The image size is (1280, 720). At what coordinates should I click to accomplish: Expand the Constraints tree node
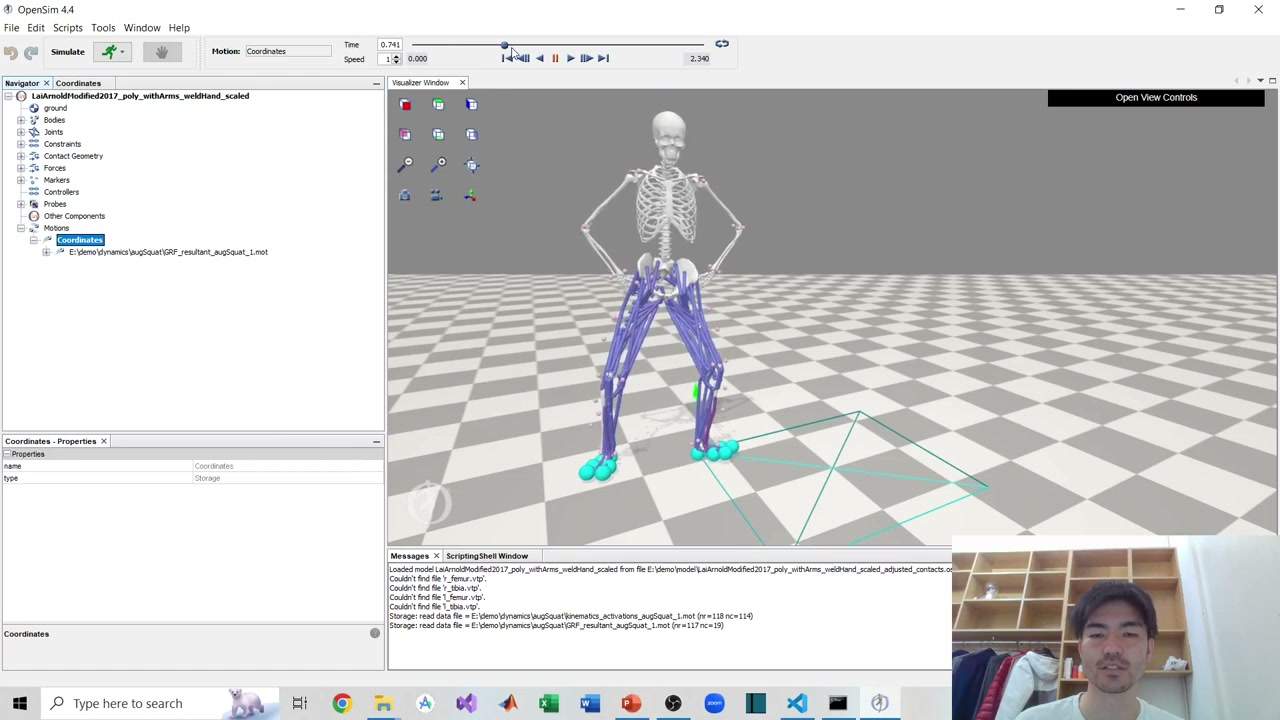(x=21, y=144)
